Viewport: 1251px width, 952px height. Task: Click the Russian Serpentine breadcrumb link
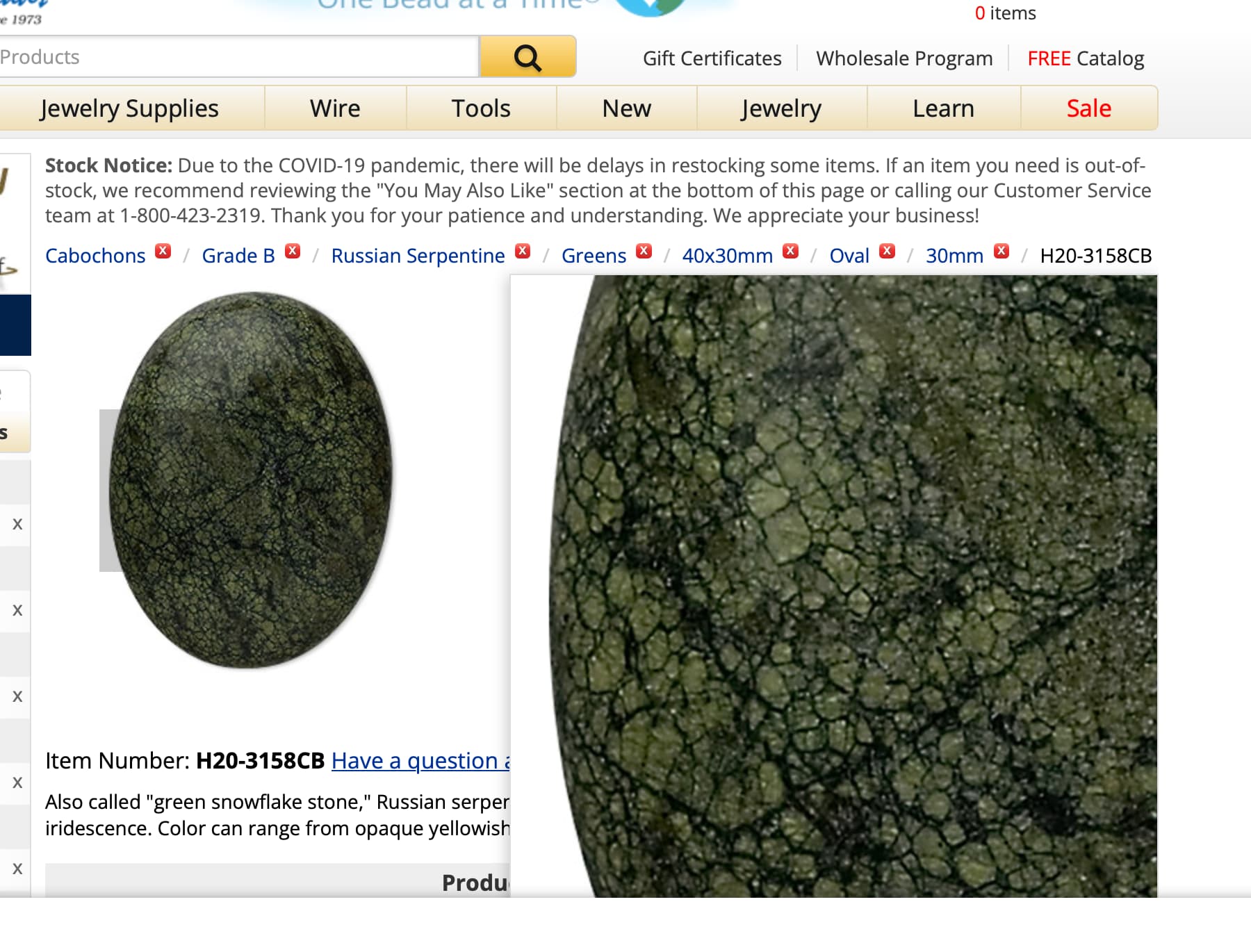[x=418, y=256]
